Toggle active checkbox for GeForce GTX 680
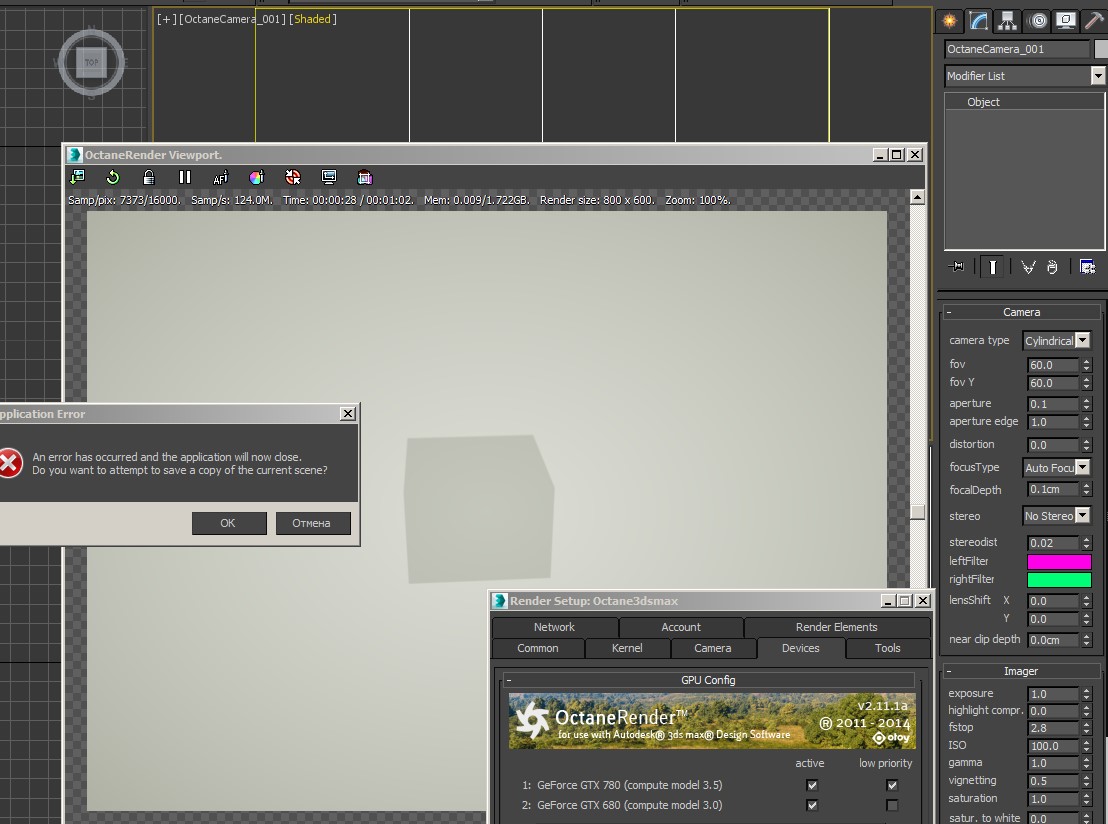Screen dimensions: 1108x824 [812, 805]
